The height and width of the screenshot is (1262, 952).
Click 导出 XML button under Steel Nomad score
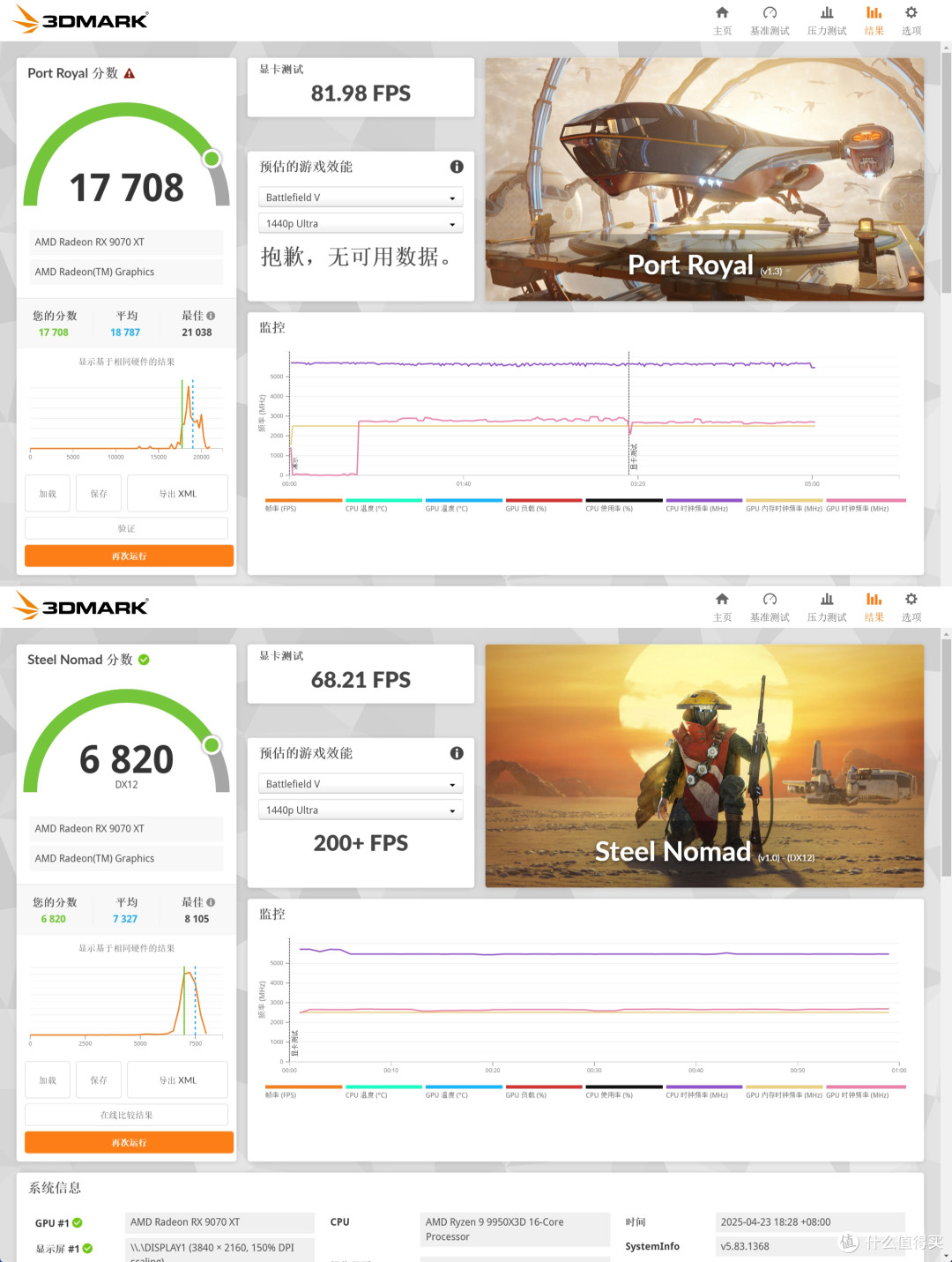pos(177,1080)
